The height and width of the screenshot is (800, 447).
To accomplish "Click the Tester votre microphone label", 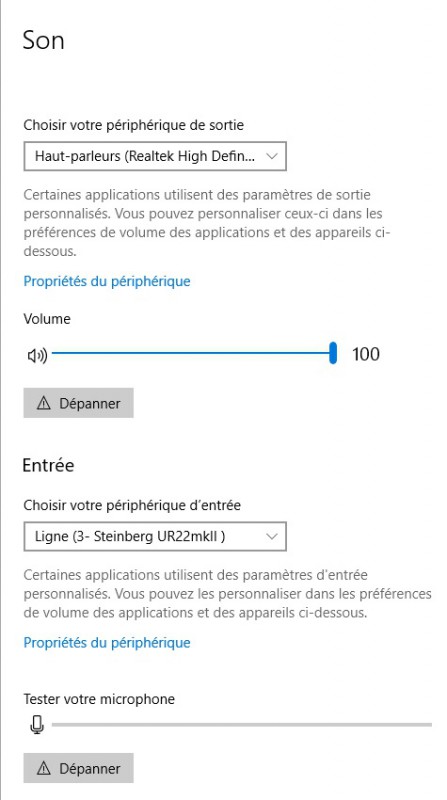I will 99,698.
